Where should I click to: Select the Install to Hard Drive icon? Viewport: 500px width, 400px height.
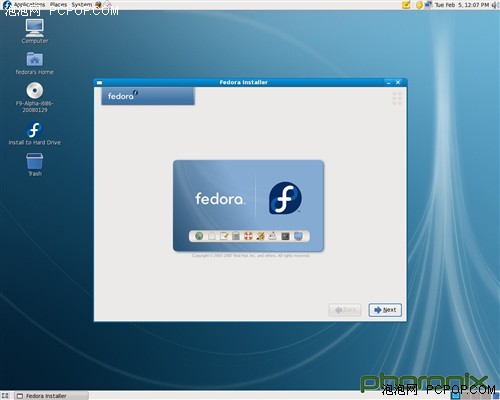(35, 133)
